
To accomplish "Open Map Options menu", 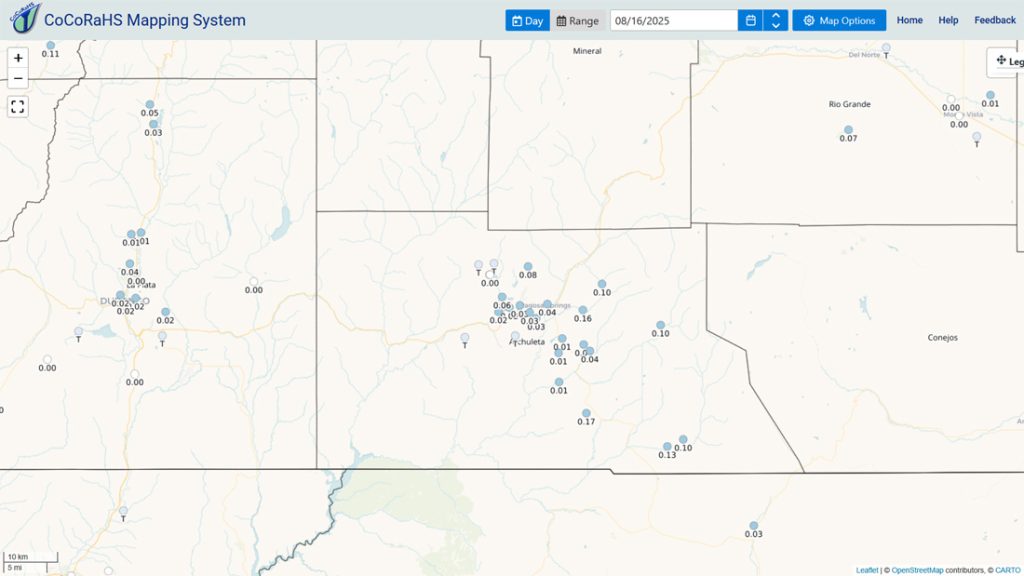I will (839, 20).
